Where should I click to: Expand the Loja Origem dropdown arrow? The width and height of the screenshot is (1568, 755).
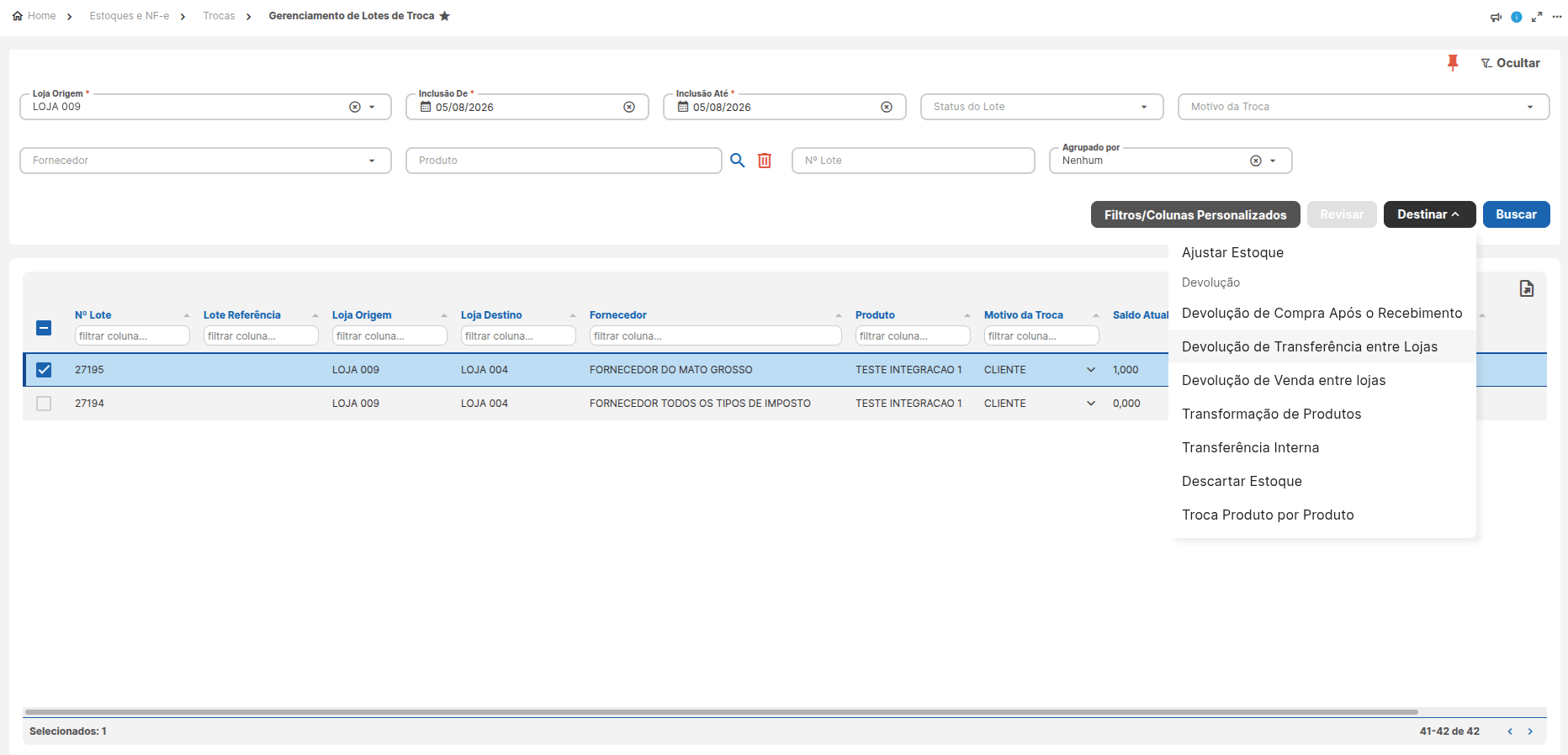[x=373, y=107]
